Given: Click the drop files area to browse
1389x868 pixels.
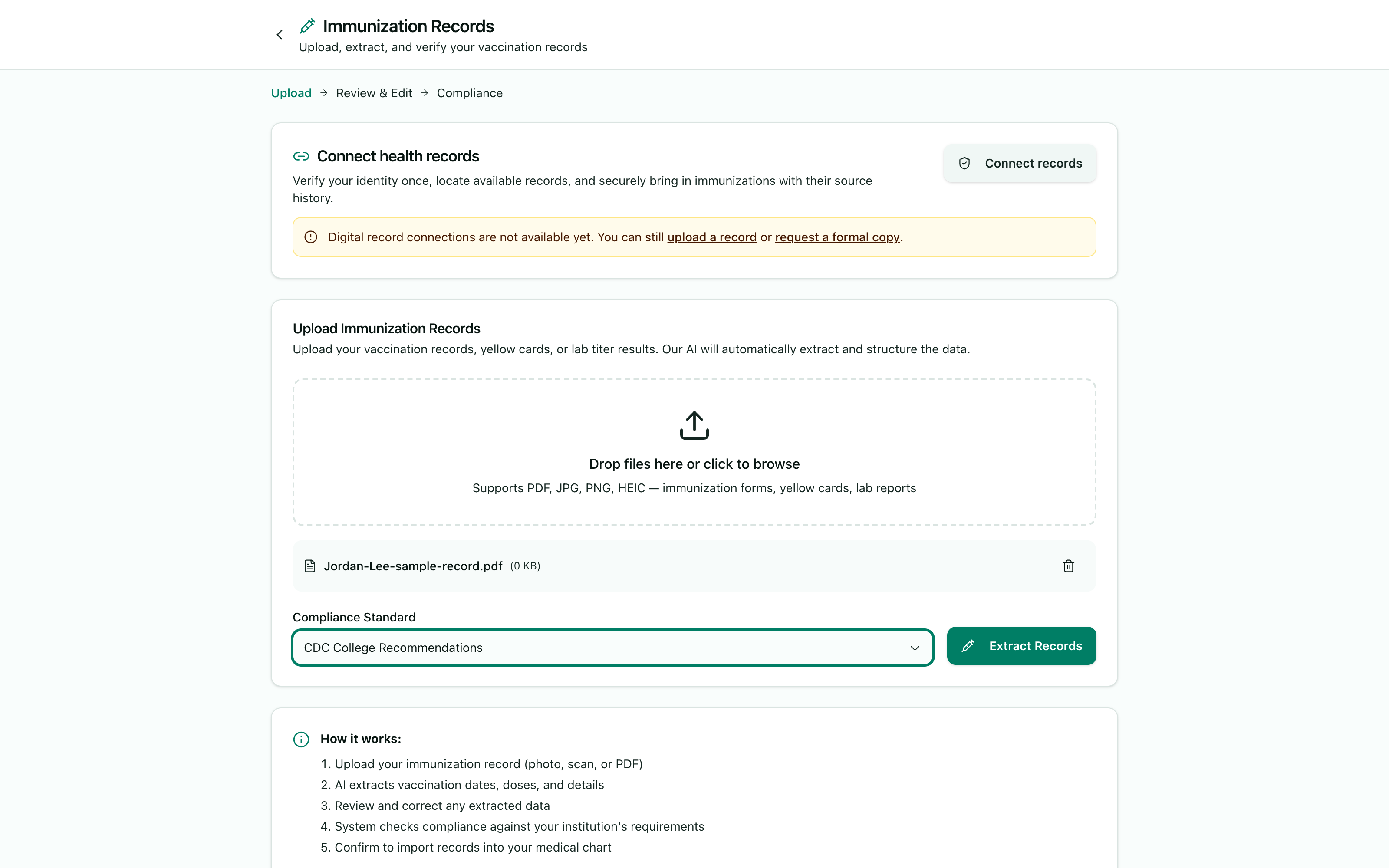Looking at the screenshot, I should (x=694, y=452).
